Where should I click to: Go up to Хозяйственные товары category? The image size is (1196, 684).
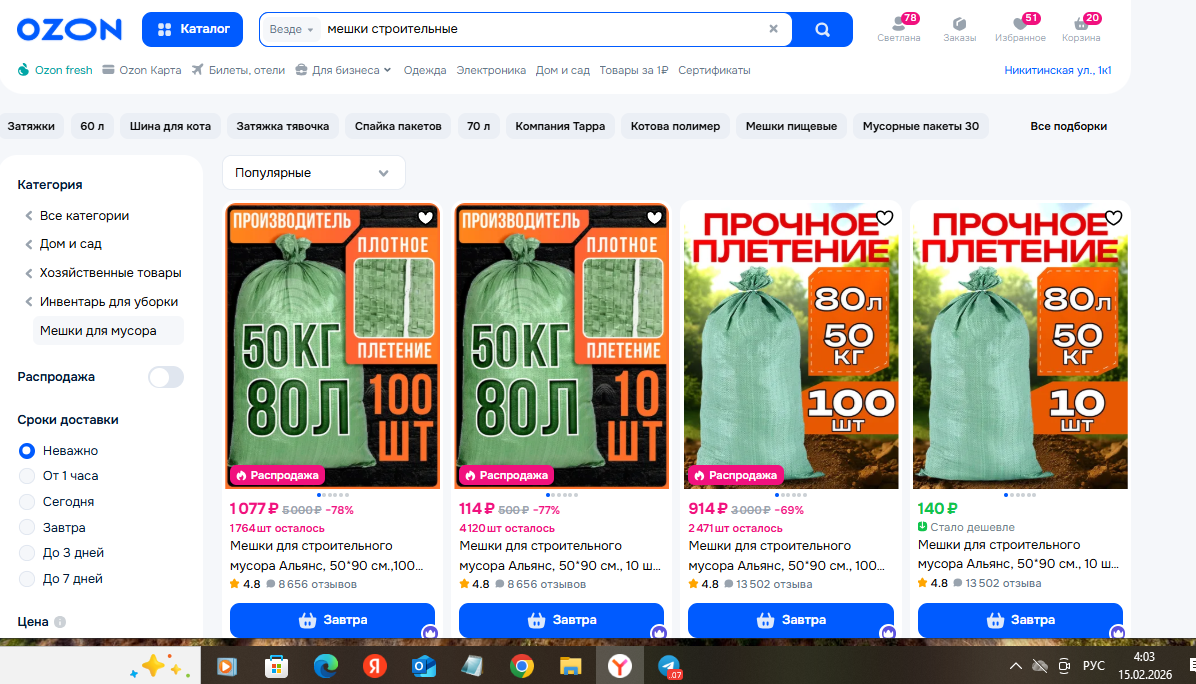pos(110,273)
